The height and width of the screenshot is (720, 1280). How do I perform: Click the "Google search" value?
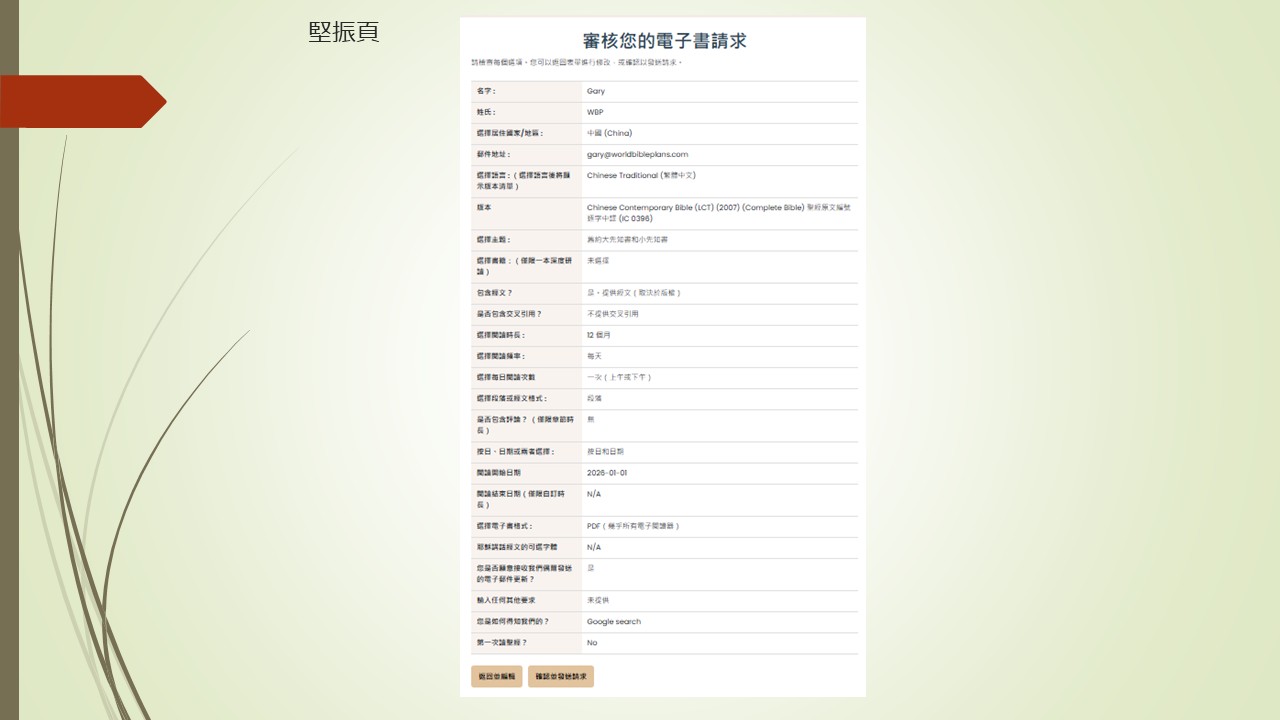click(x=614, y=622)
